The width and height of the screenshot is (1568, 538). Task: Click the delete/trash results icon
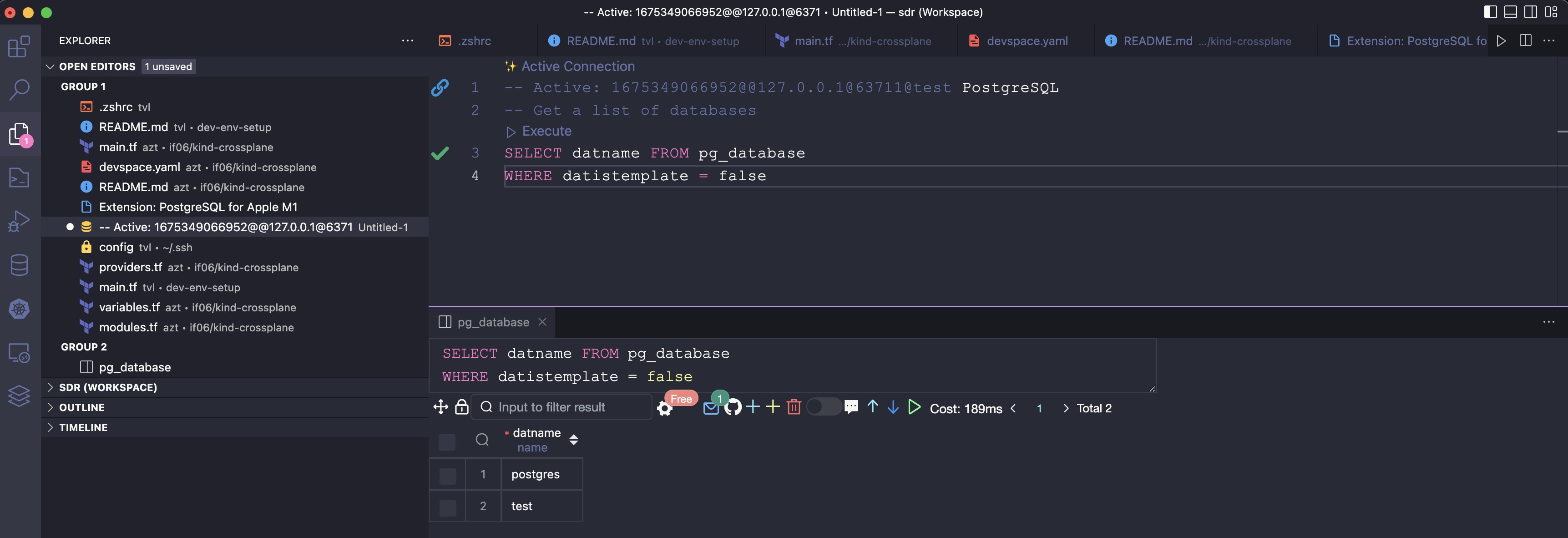[x=794, y=407]
